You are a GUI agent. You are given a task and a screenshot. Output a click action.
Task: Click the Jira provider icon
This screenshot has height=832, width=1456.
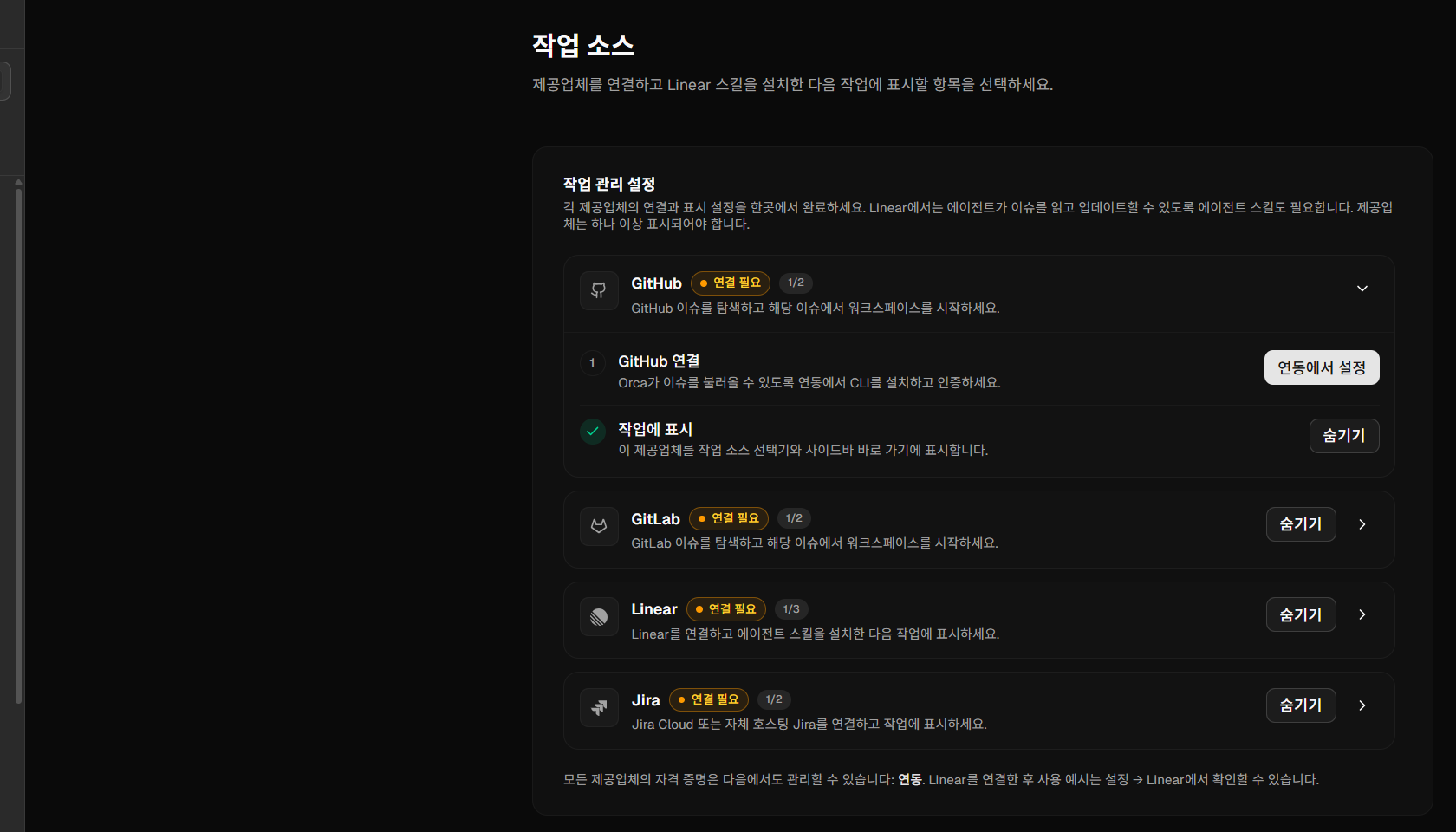[x=599, y=707]
